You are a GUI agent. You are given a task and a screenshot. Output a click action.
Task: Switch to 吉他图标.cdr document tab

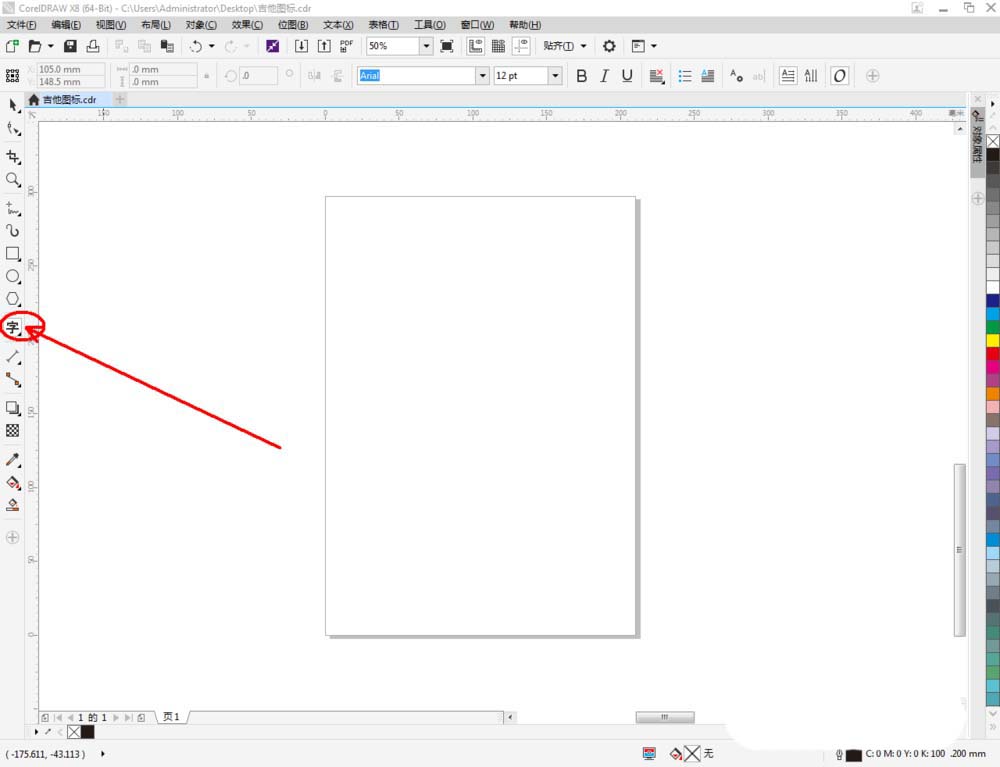tap(69, 99)
